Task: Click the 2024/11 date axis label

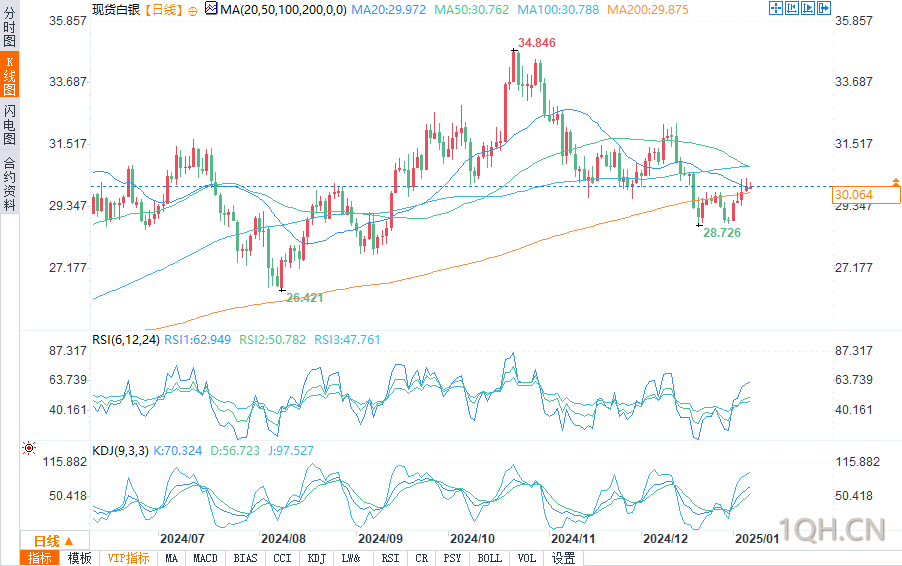Action: pyautogui.click(x=573, y=539)
